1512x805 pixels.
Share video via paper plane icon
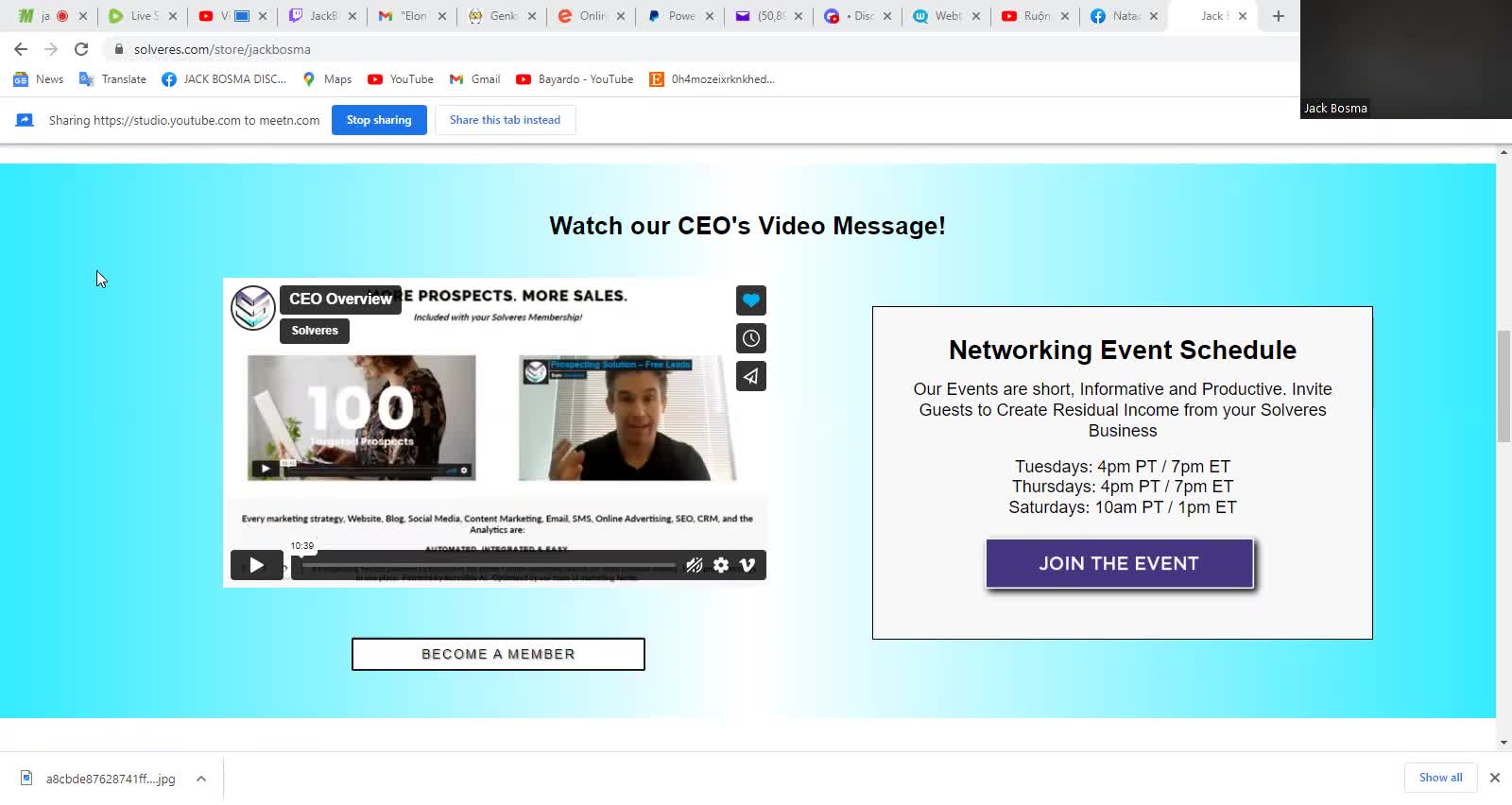coord(751,376)
